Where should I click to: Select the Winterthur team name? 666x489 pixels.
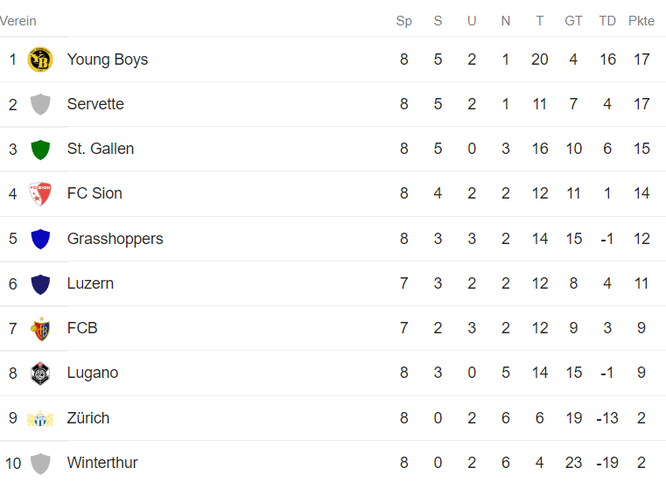[102, 463]
